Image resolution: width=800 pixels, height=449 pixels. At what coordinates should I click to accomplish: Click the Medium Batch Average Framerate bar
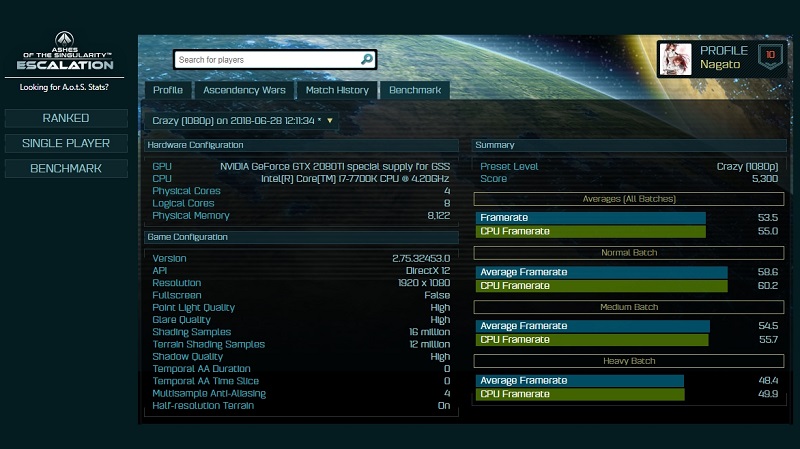pyautogui.click(x=593, y=326)
